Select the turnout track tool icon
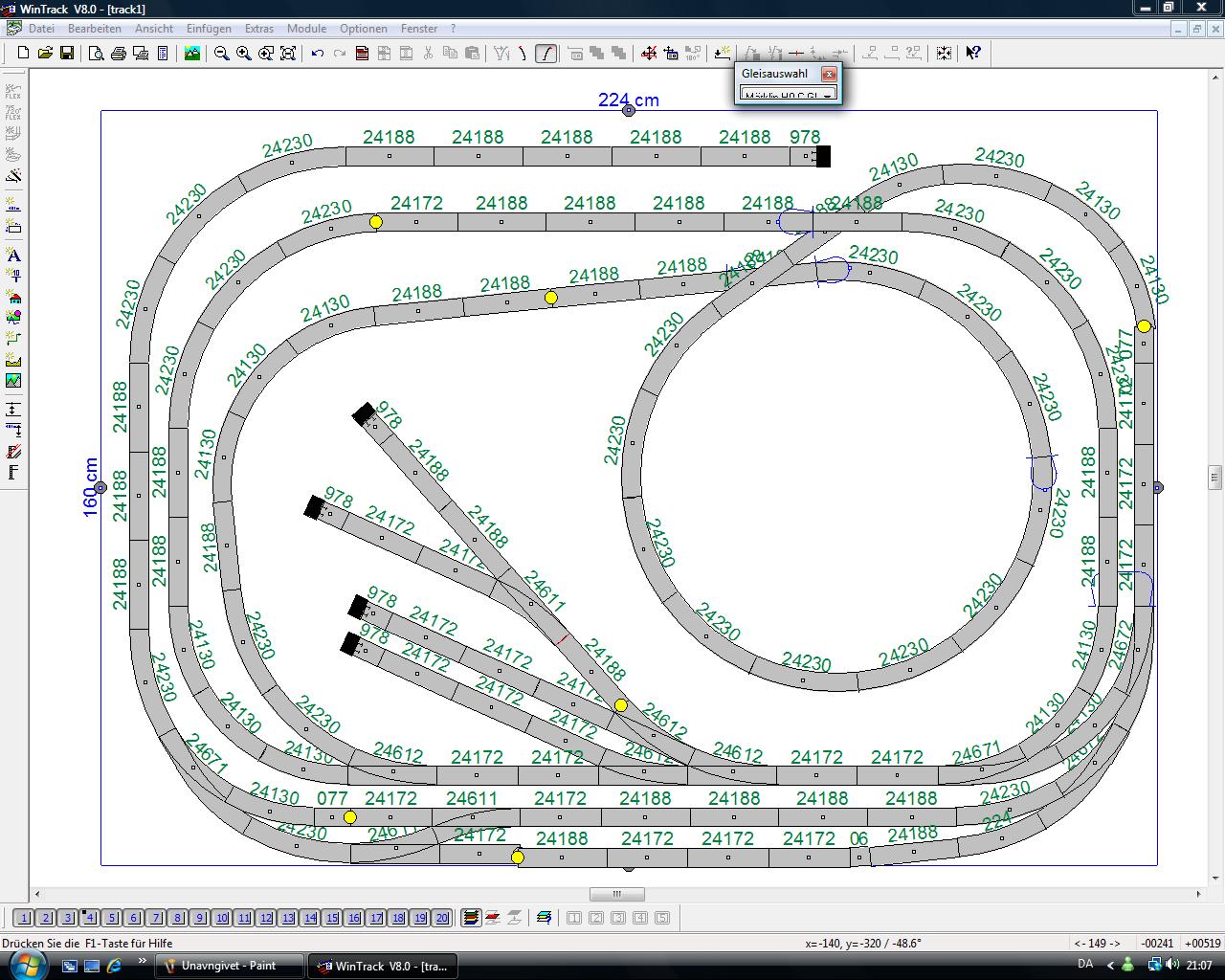Viewport: 1225px width, 980px height. [x=501, y=54]
